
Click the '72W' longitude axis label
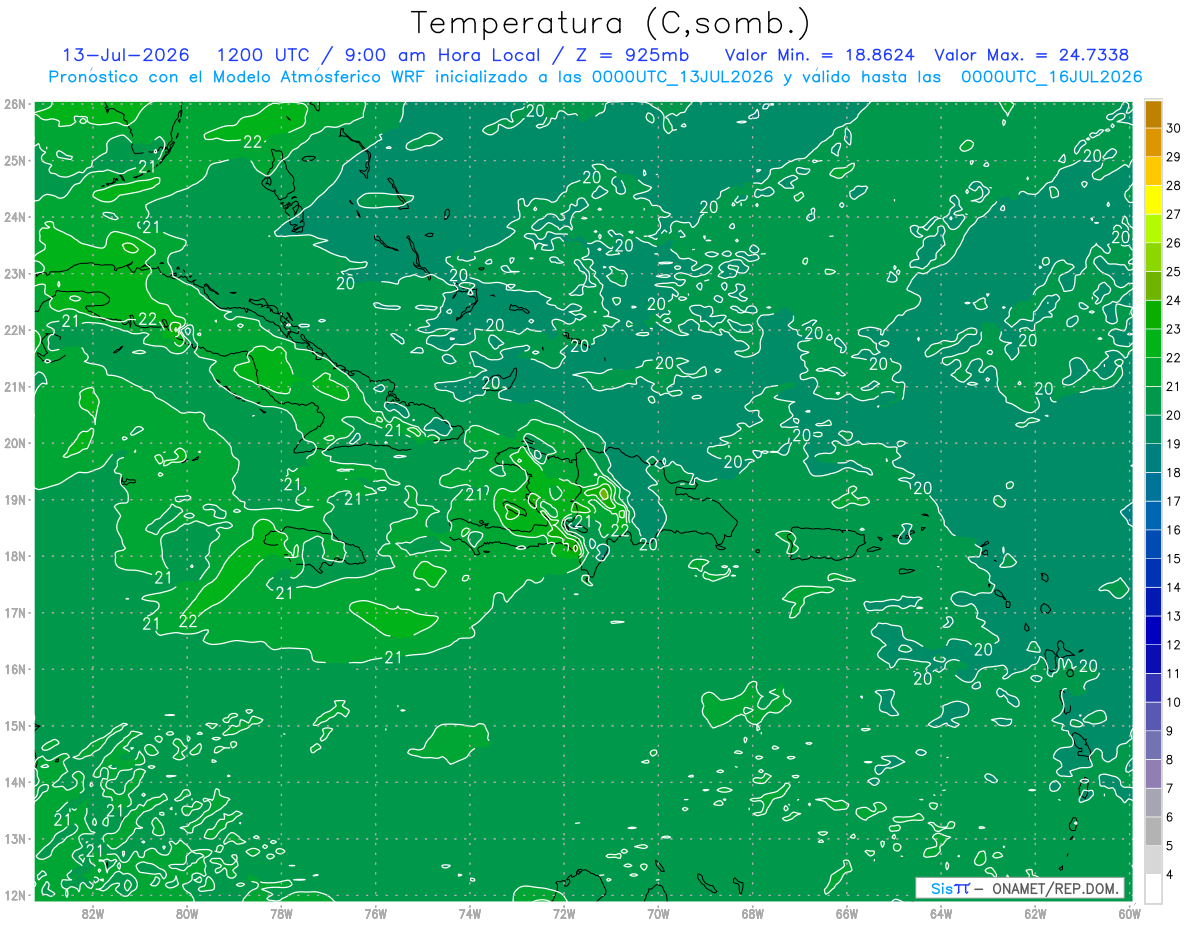[x=564, y=913]
